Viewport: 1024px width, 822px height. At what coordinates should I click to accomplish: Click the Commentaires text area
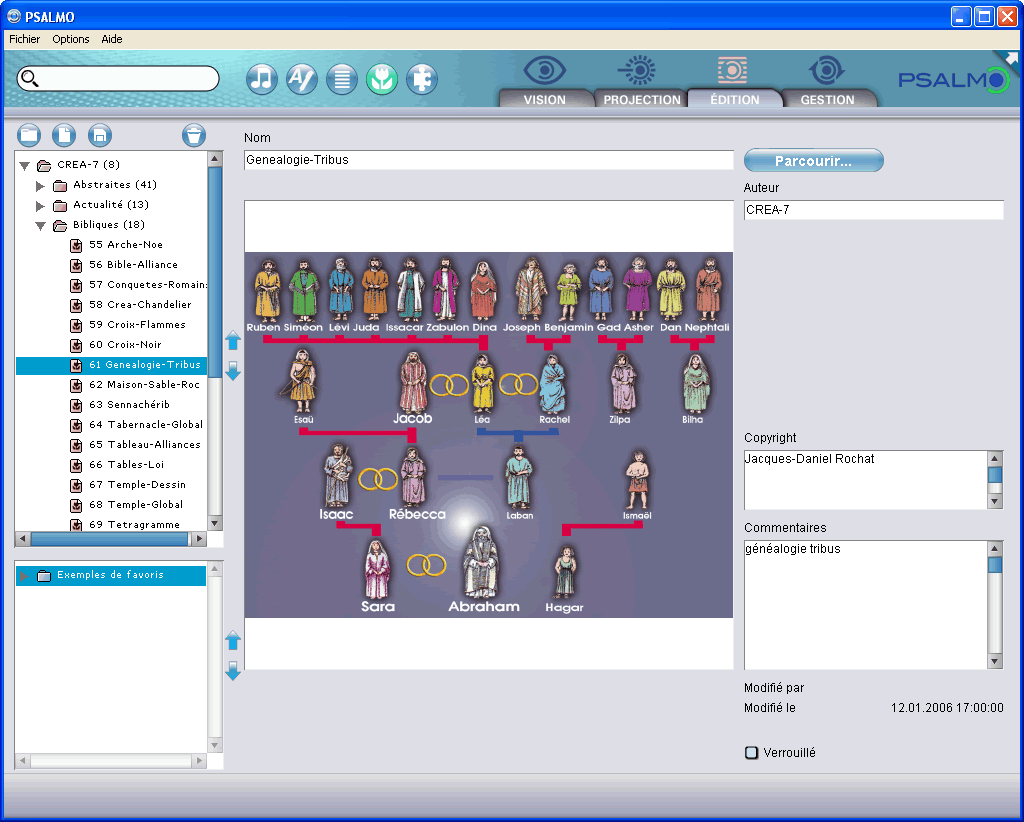(x=865, y=605)
